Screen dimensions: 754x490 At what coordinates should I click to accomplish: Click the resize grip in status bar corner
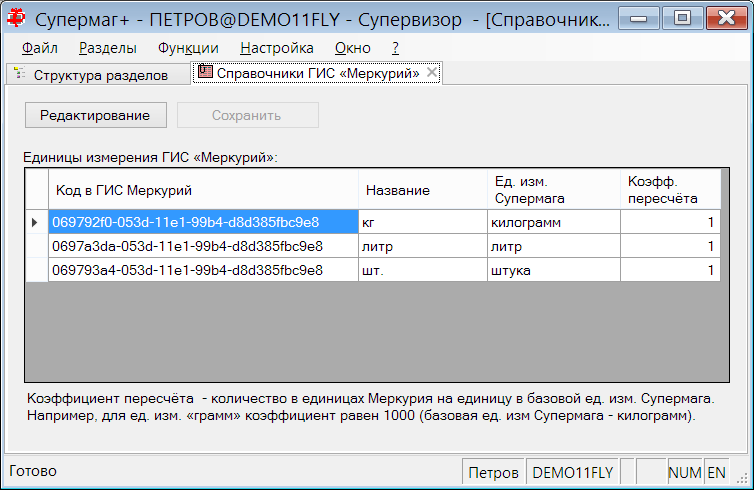tap(741, 477)
